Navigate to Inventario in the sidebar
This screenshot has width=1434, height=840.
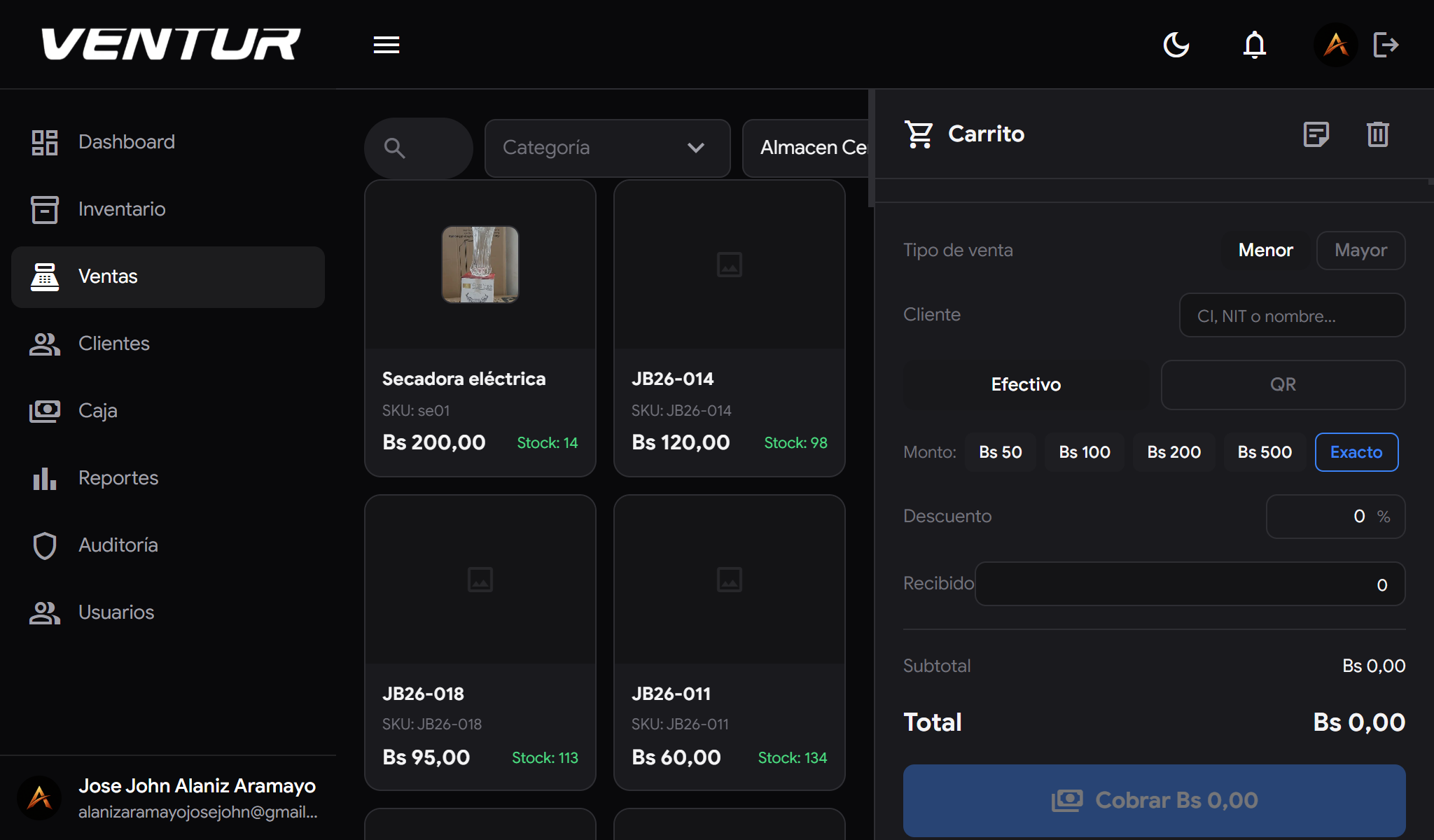[x=120, y=209]
